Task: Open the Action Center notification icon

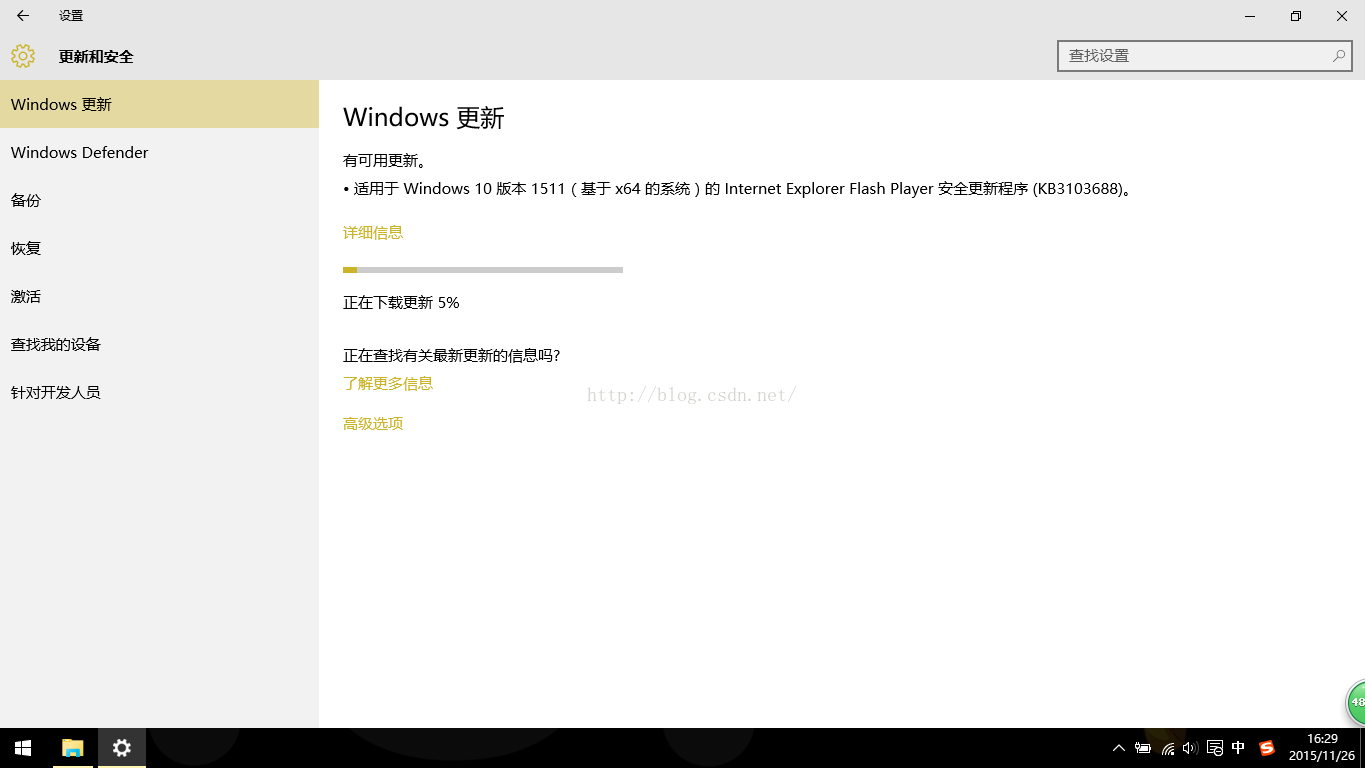Action: coord(1215,748)
